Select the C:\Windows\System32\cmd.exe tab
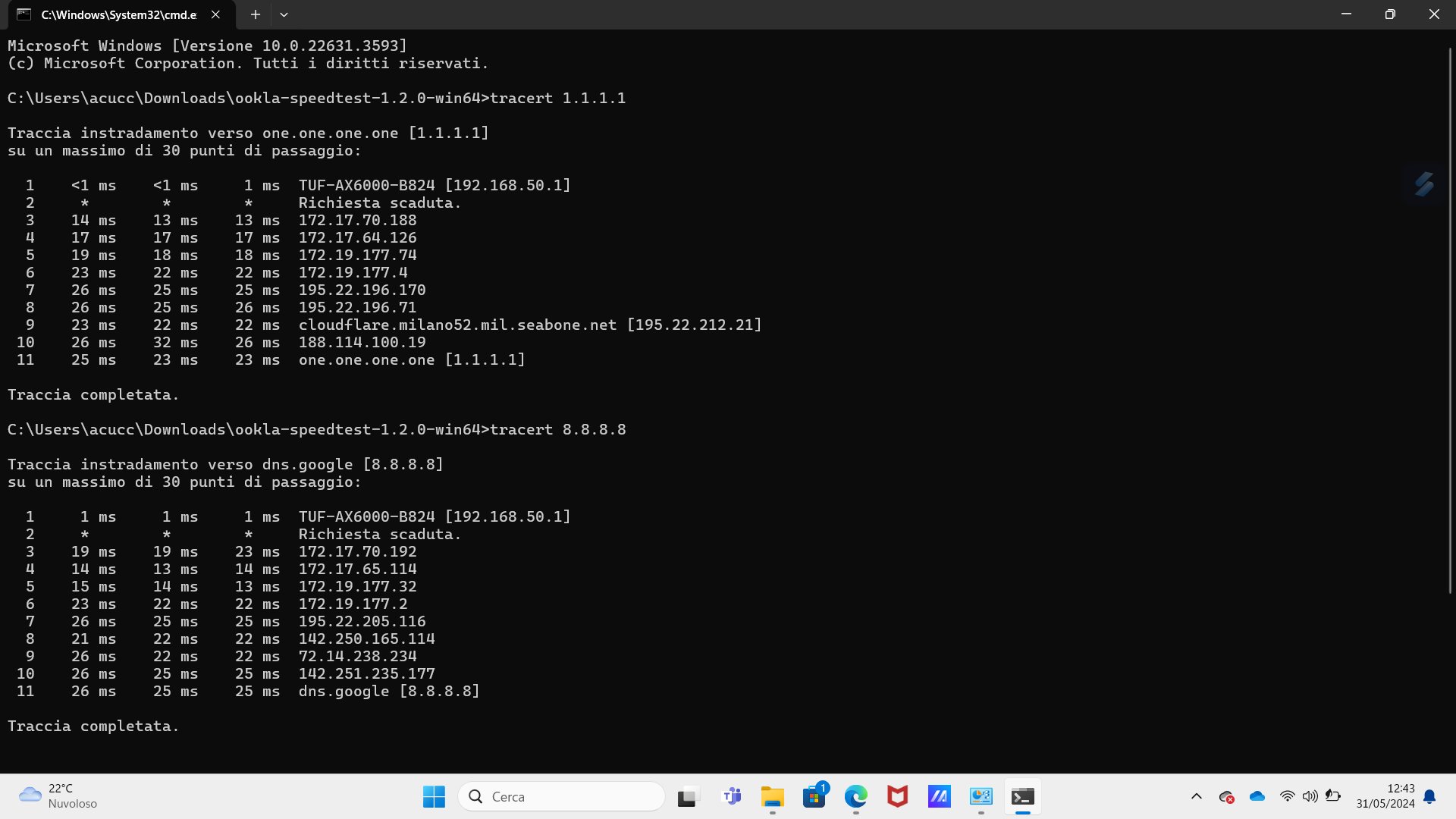The image size is (1456, 819). click(x=118, y=14)
